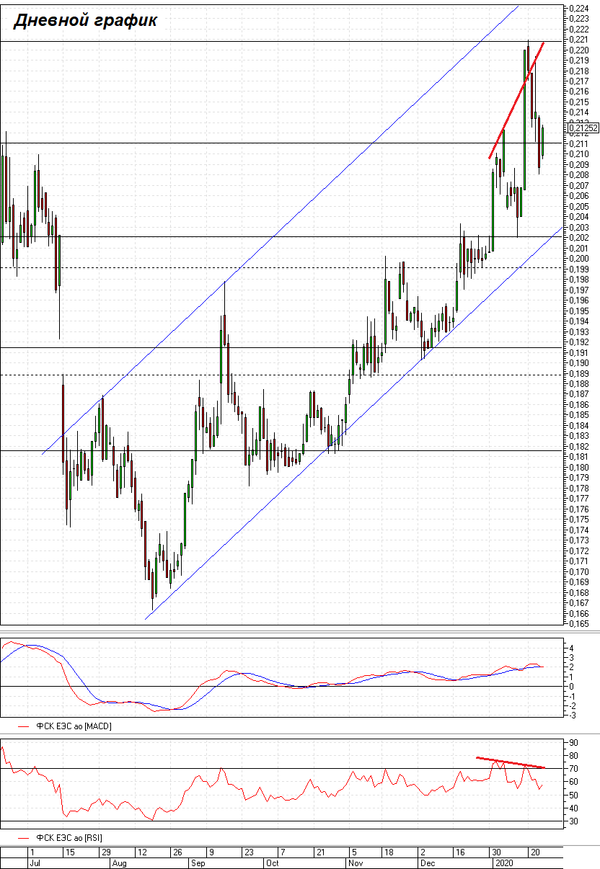Image resolution: width=600 pixels, height=869 pixels.
Task: Click the 0,182 price axis value
Action: (x=579, y=447)
